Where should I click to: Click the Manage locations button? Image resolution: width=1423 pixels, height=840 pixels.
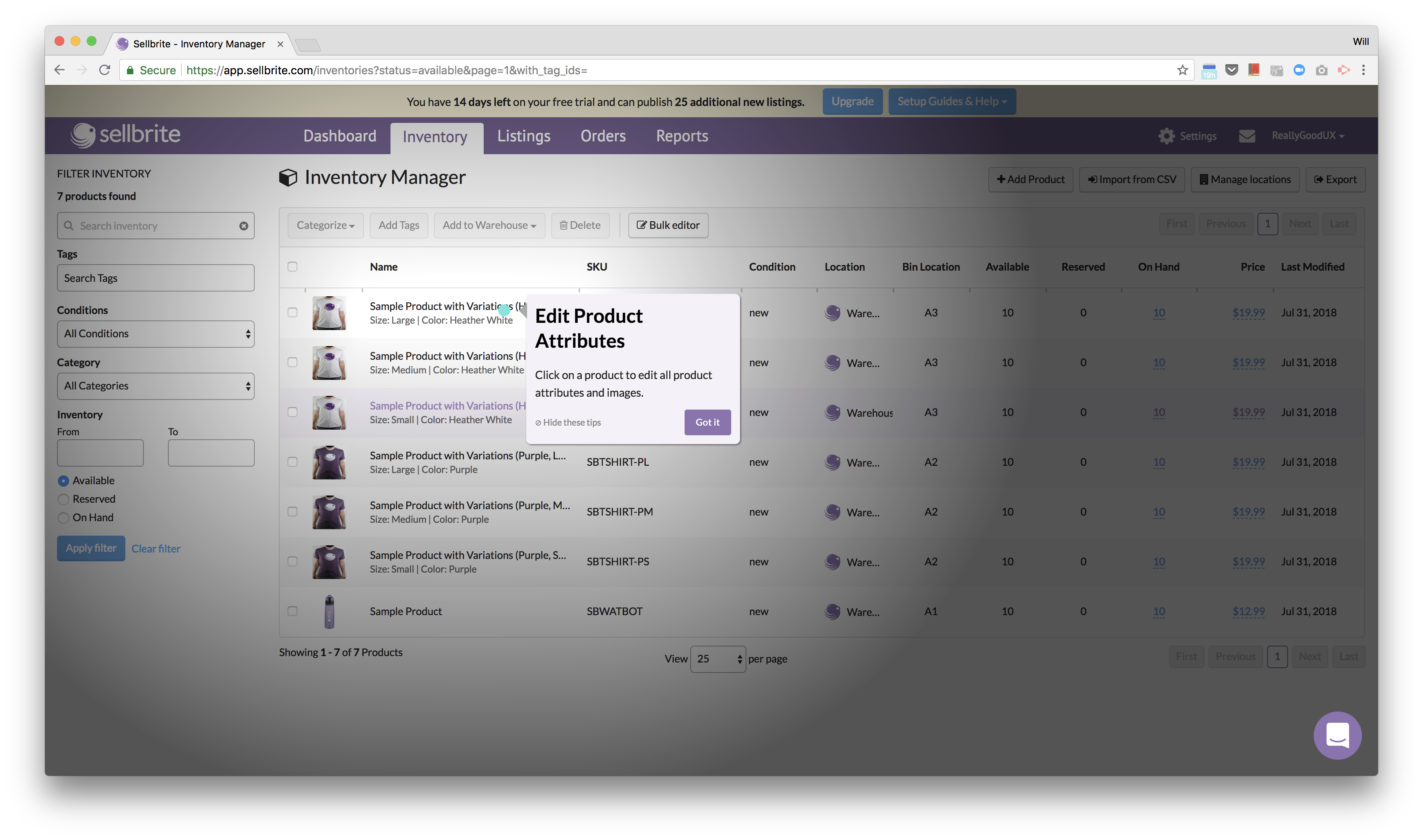tap(1245, 179)
